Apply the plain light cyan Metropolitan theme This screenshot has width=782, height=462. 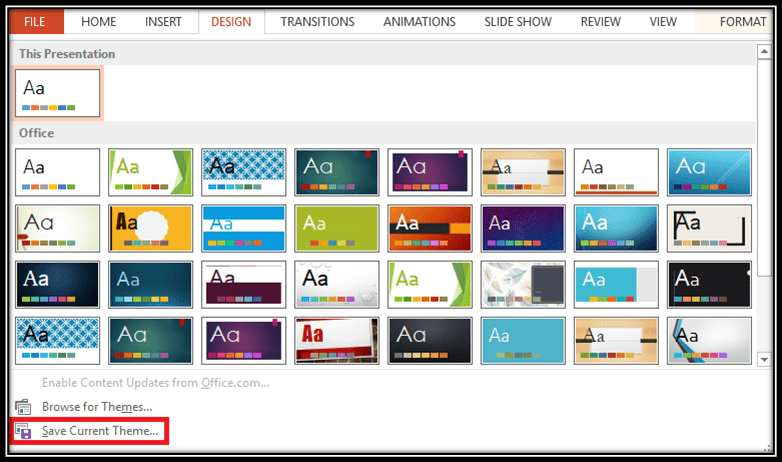[523, 341]
